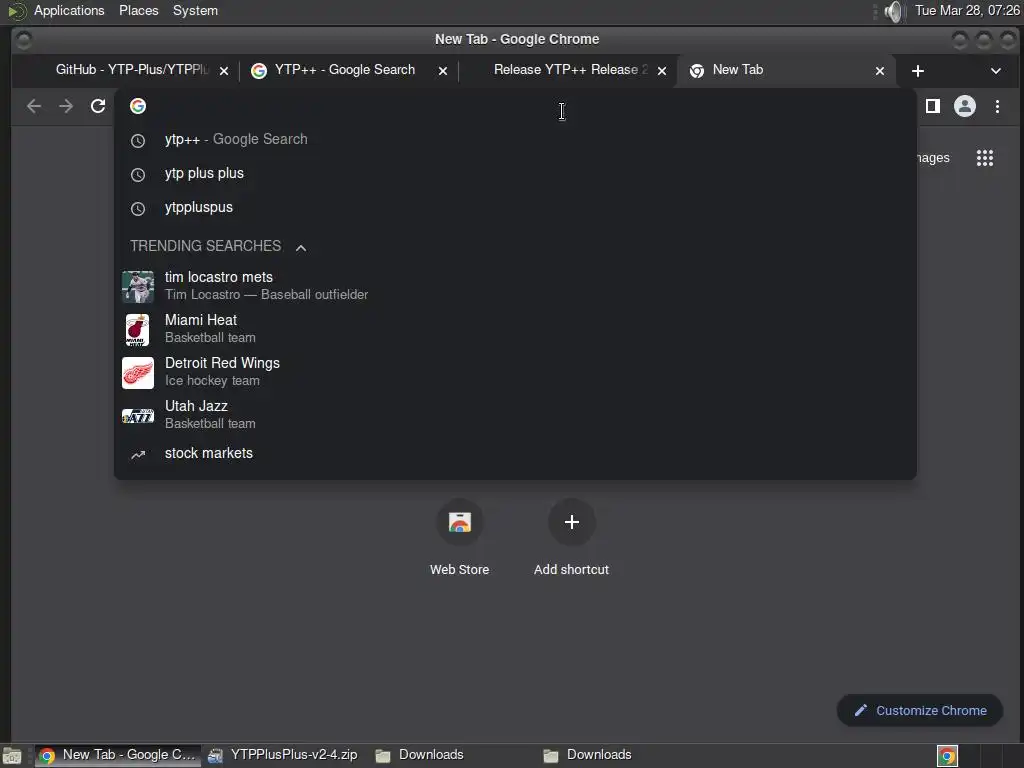Switch to the Release YTP++ tab
Screen dimensions: 1024x768
coord(567,70)
